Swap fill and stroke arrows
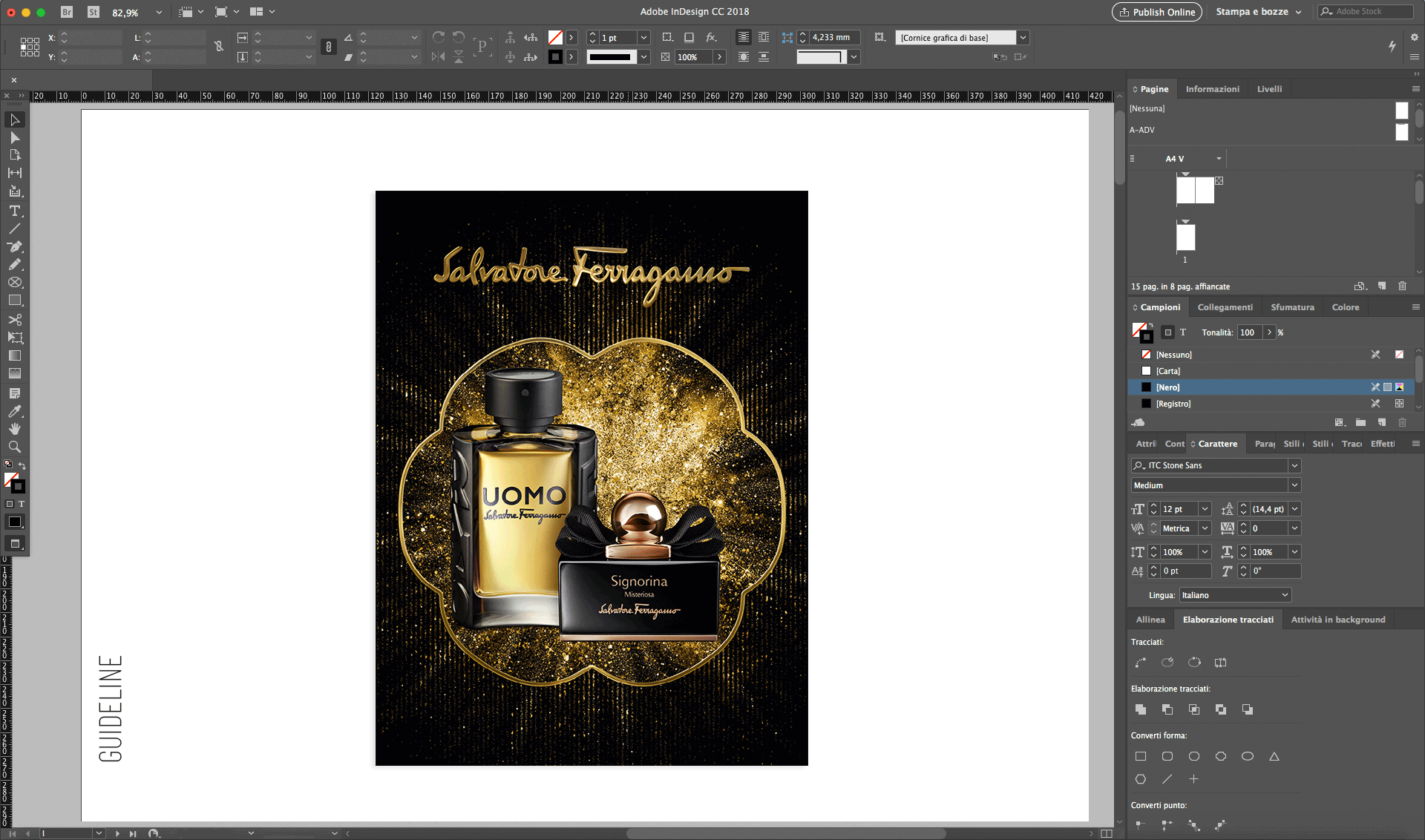This screenshot has height=840, width=1425. point(22,465)
